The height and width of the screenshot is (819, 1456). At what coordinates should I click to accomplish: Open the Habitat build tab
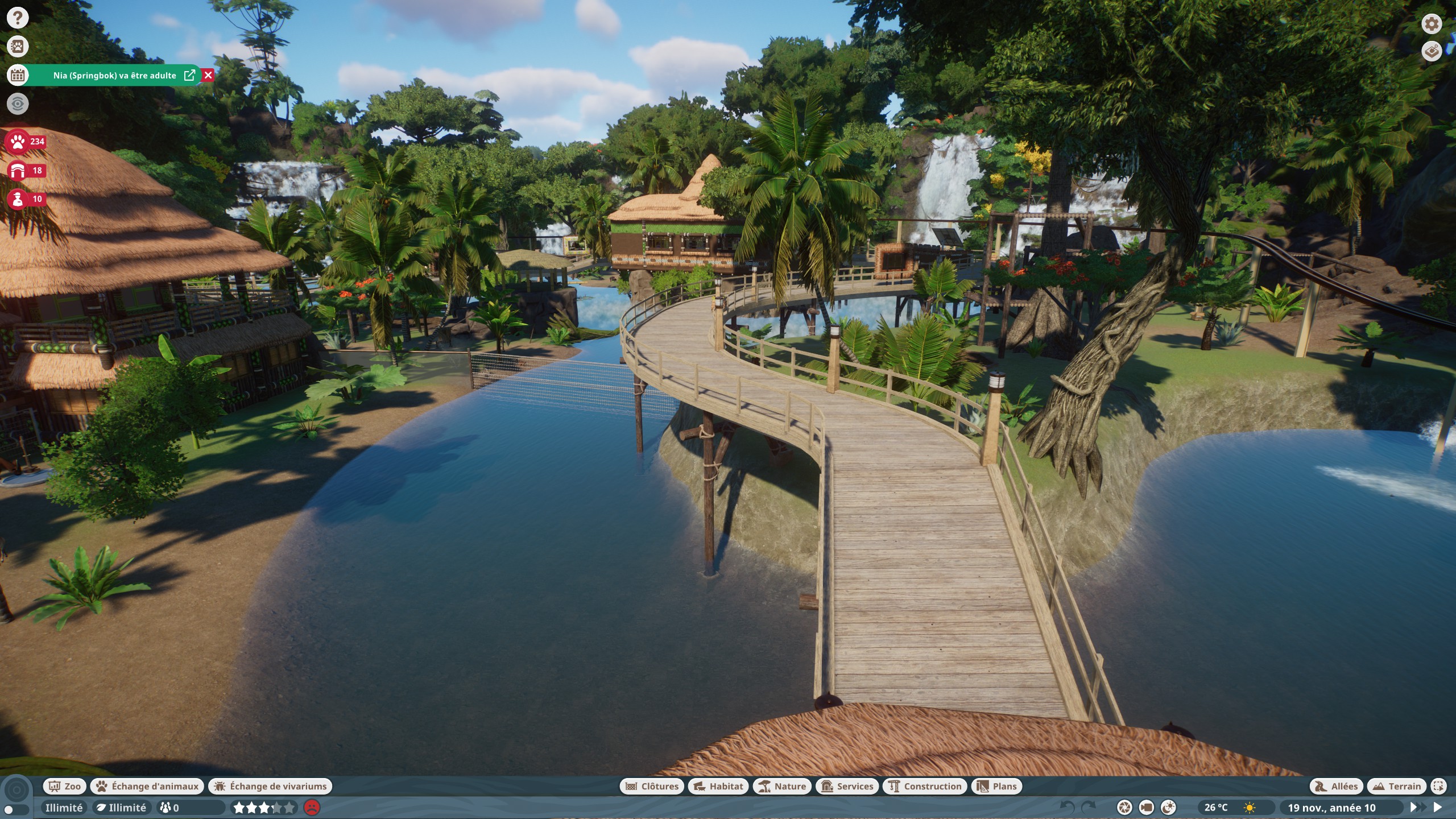(718, 786)
